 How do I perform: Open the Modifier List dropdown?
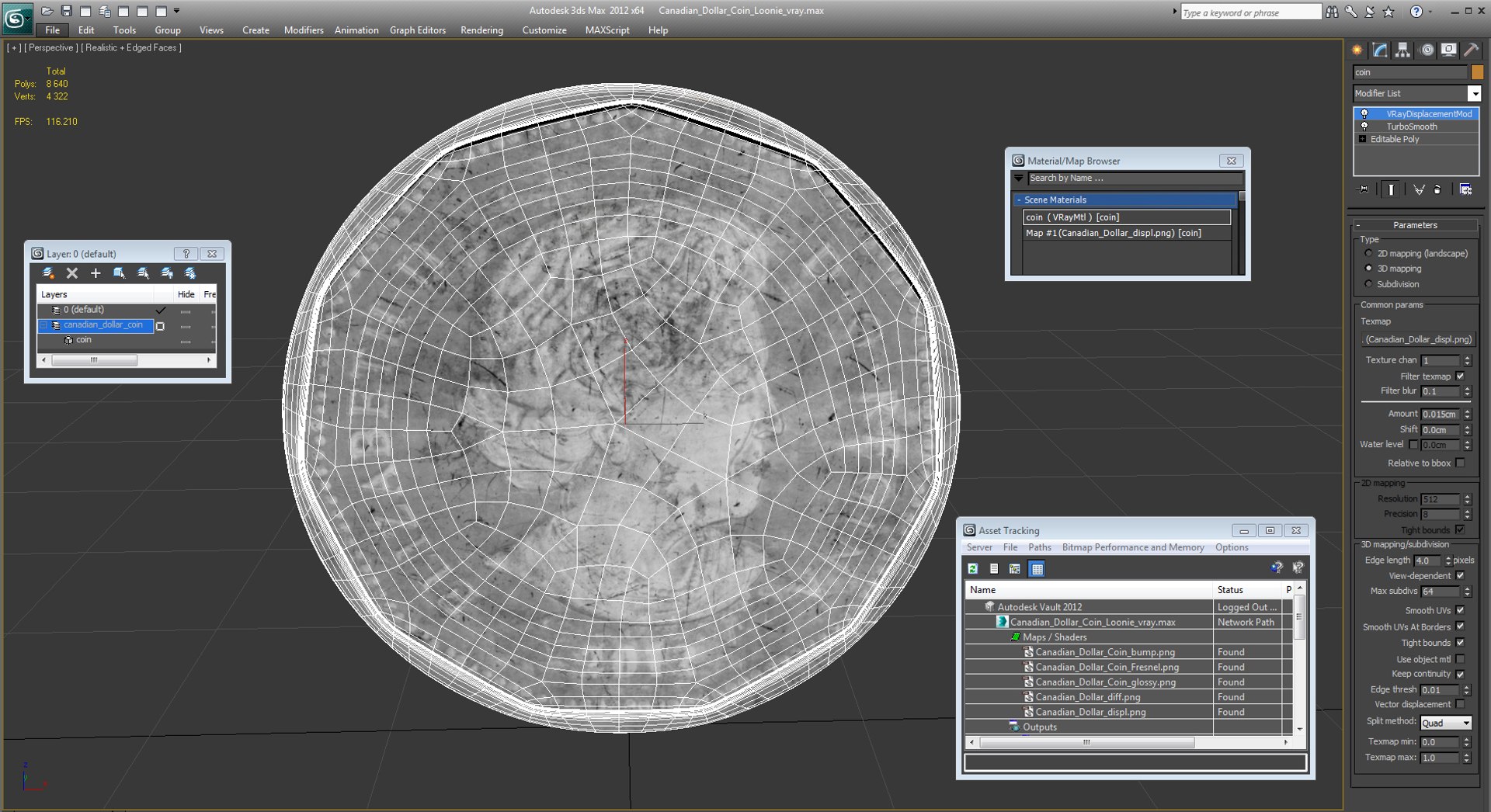[1417, 93]
